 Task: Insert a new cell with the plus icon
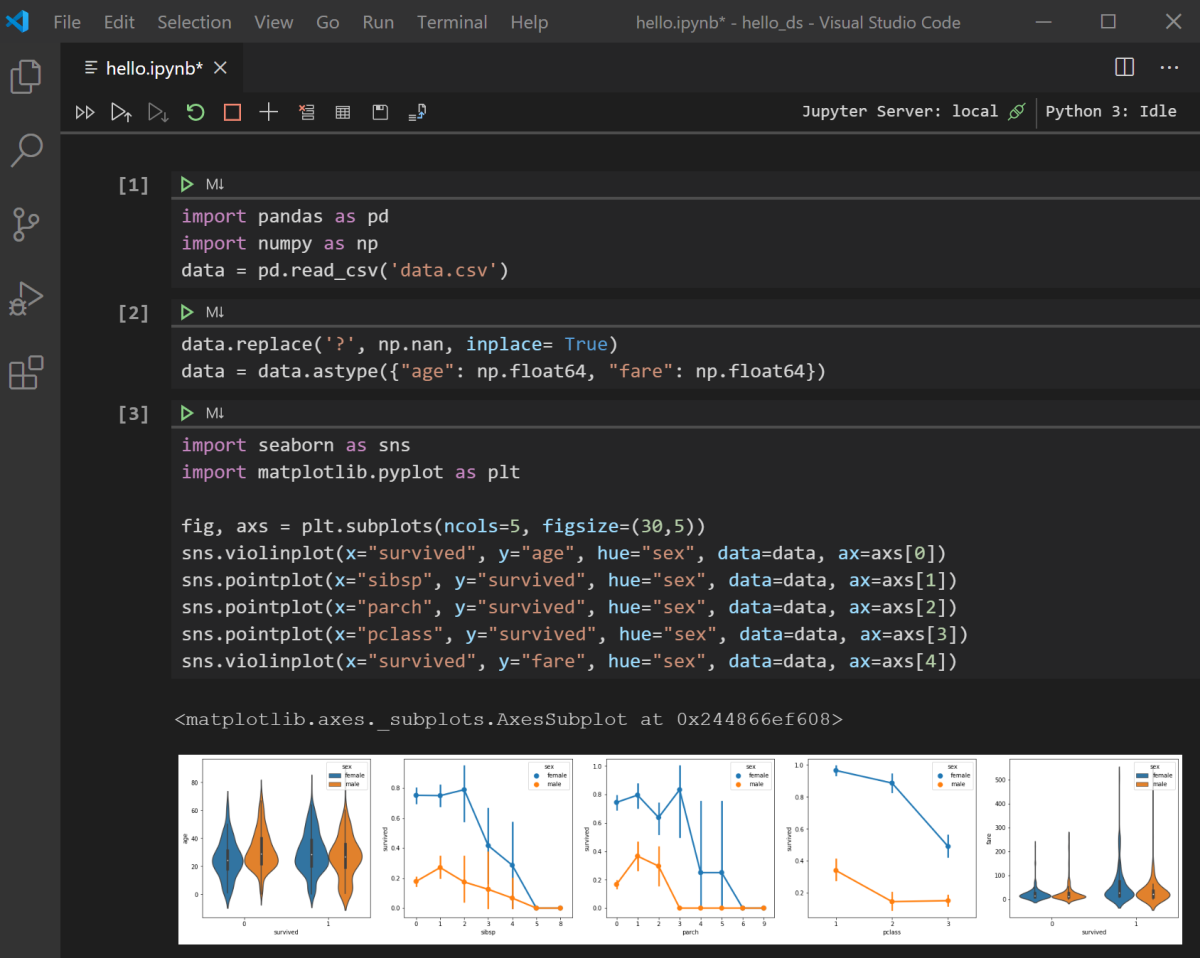[268, 113]
